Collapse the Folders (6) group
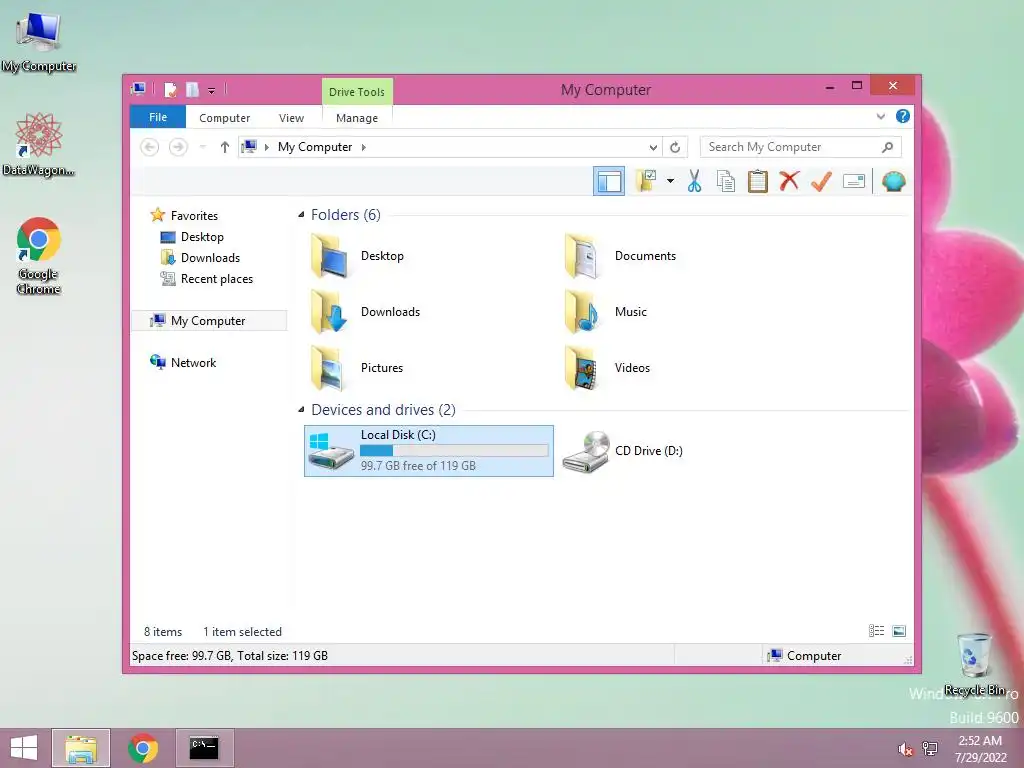Screen dimensions: 1024x768 coord(301,215)
